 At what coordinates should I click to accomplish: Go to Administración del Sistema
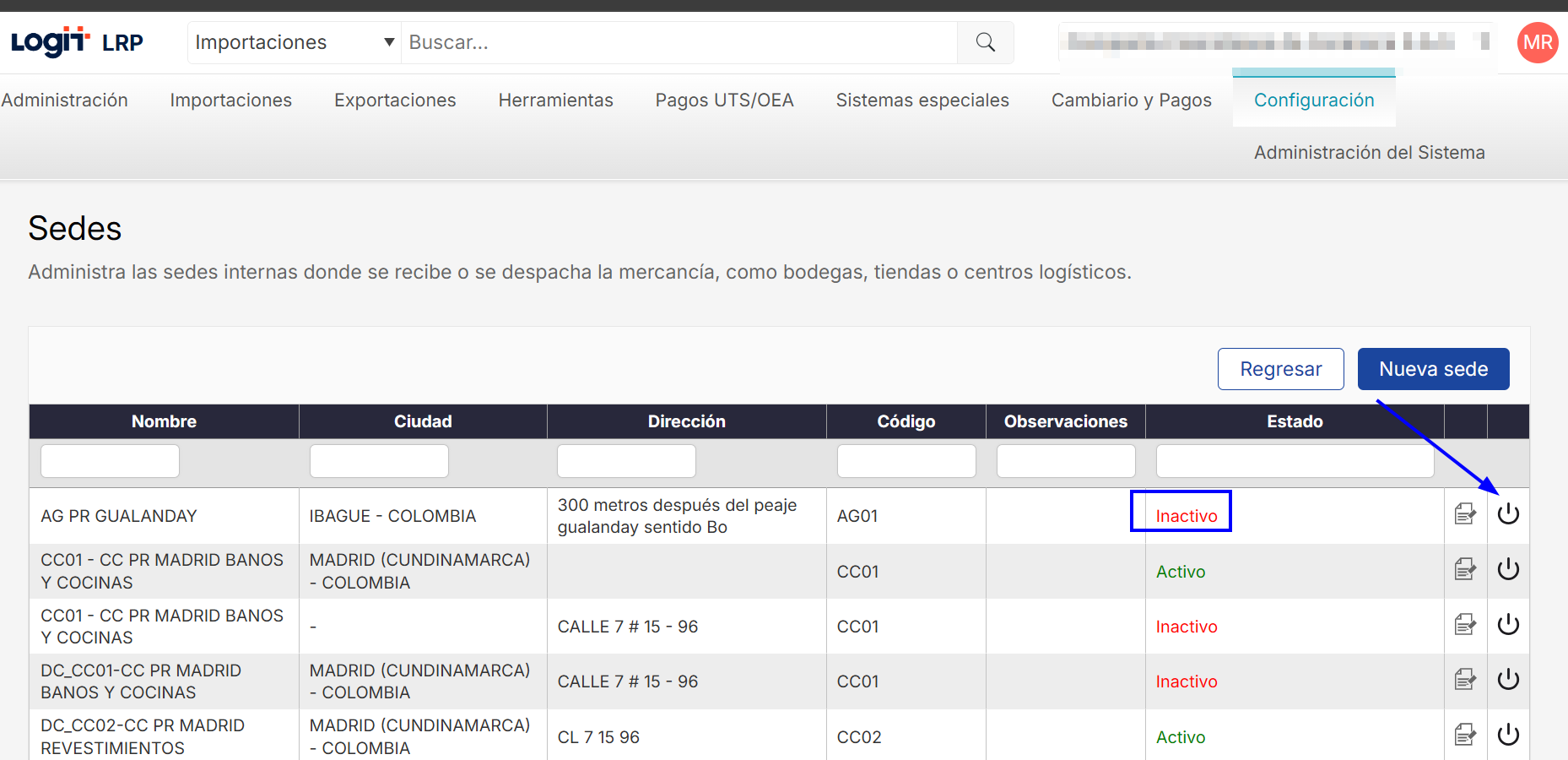1369,152
